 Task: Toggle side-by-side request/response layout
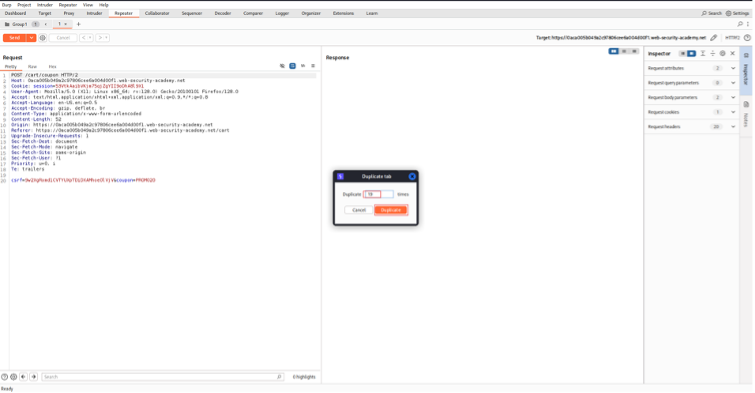[613, 51]
